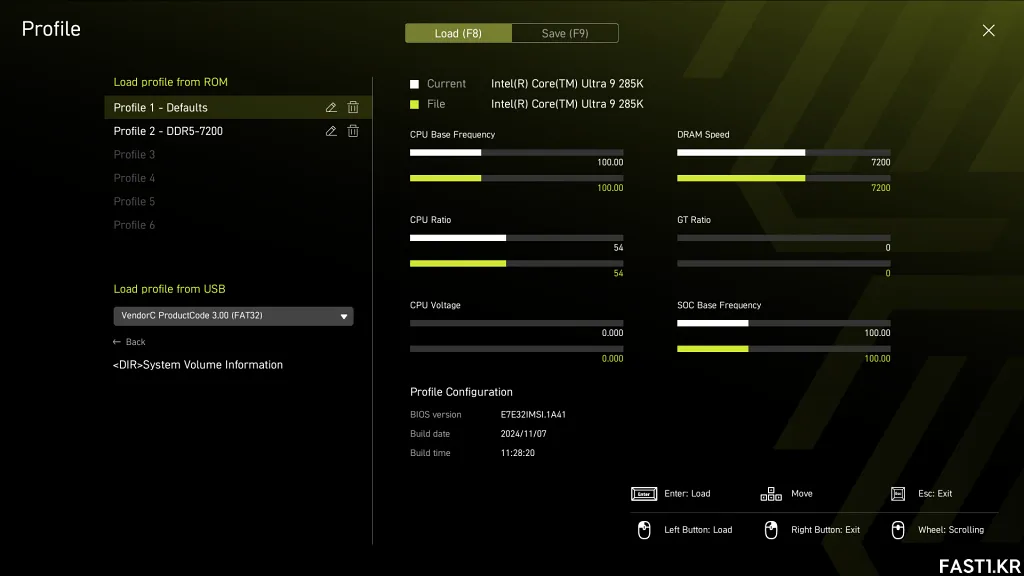This screenshot has width=1024, height=576.
Task: Click the white CPU Ratio bar
Action: tap(458, 238)
